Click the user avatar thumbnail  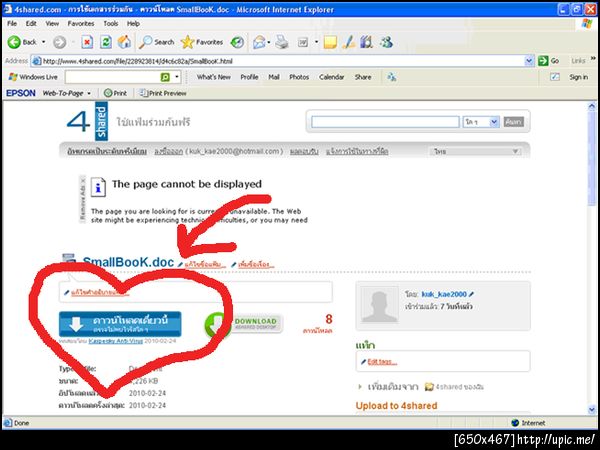point(379,306)
